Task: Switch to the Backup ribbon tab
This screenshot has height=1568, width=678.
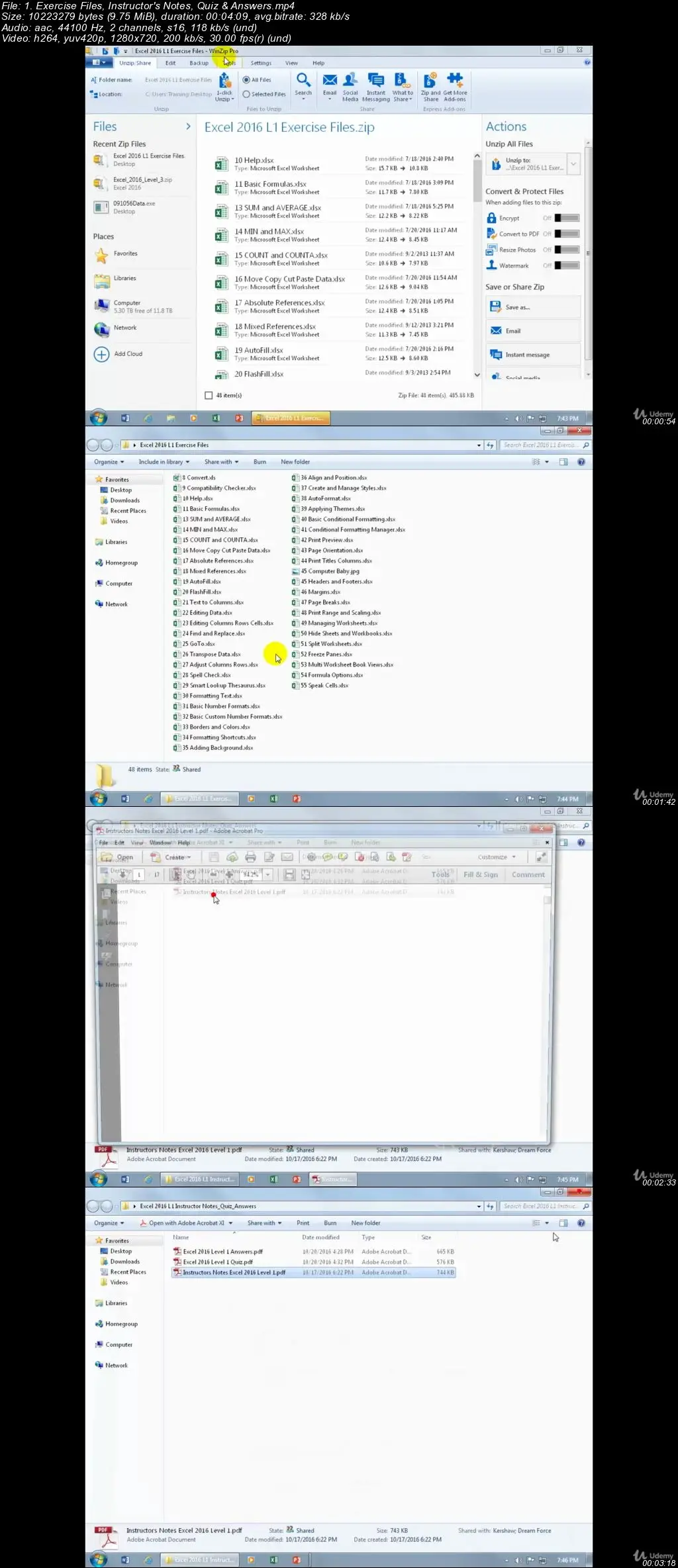Action: [199, 63]
